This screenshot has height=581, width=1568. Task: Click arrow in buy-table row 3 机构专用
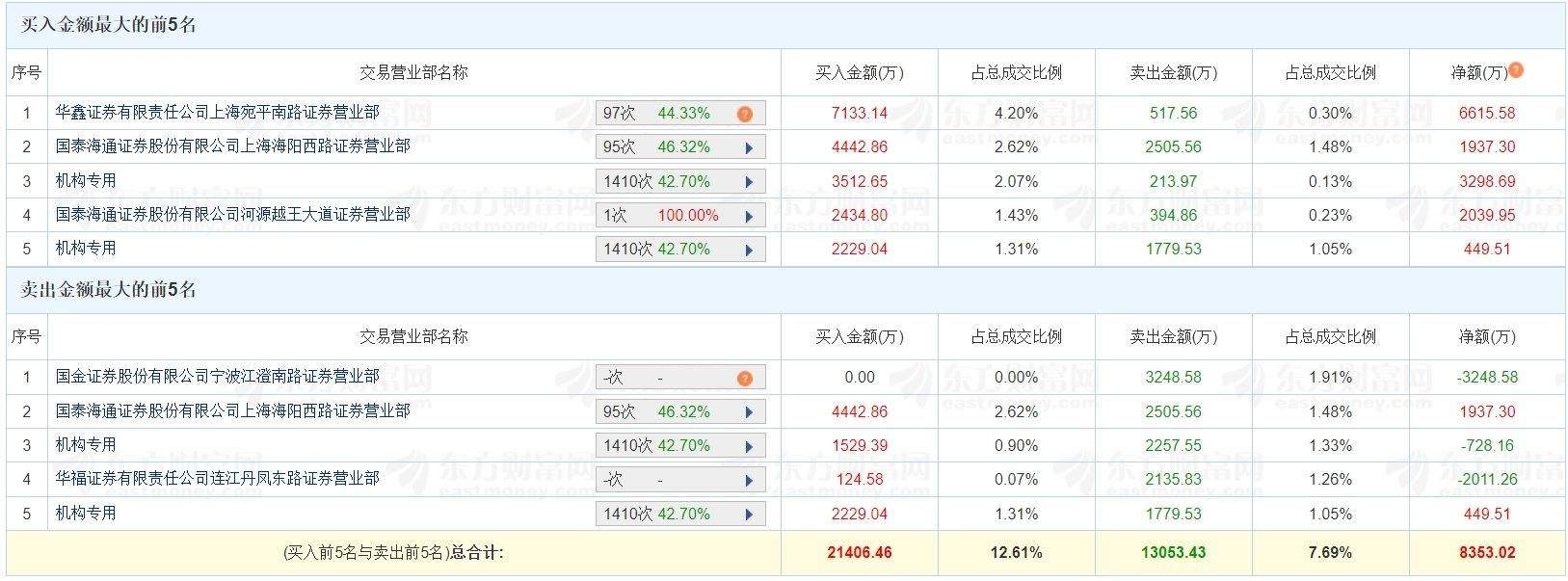coord(749,182)
